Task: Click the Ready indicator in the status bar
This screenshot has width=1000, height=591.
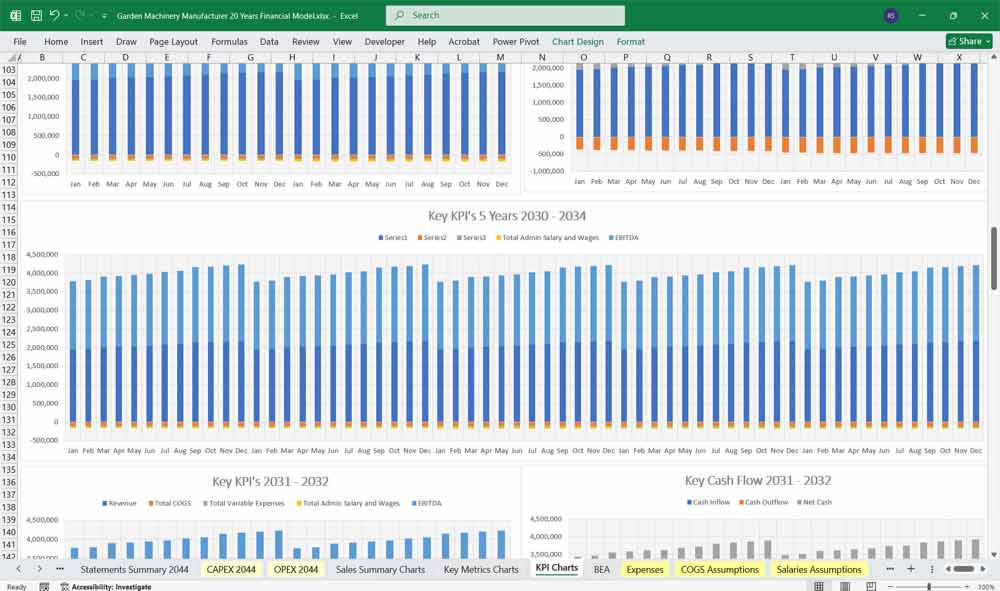Action: point(17,586)
